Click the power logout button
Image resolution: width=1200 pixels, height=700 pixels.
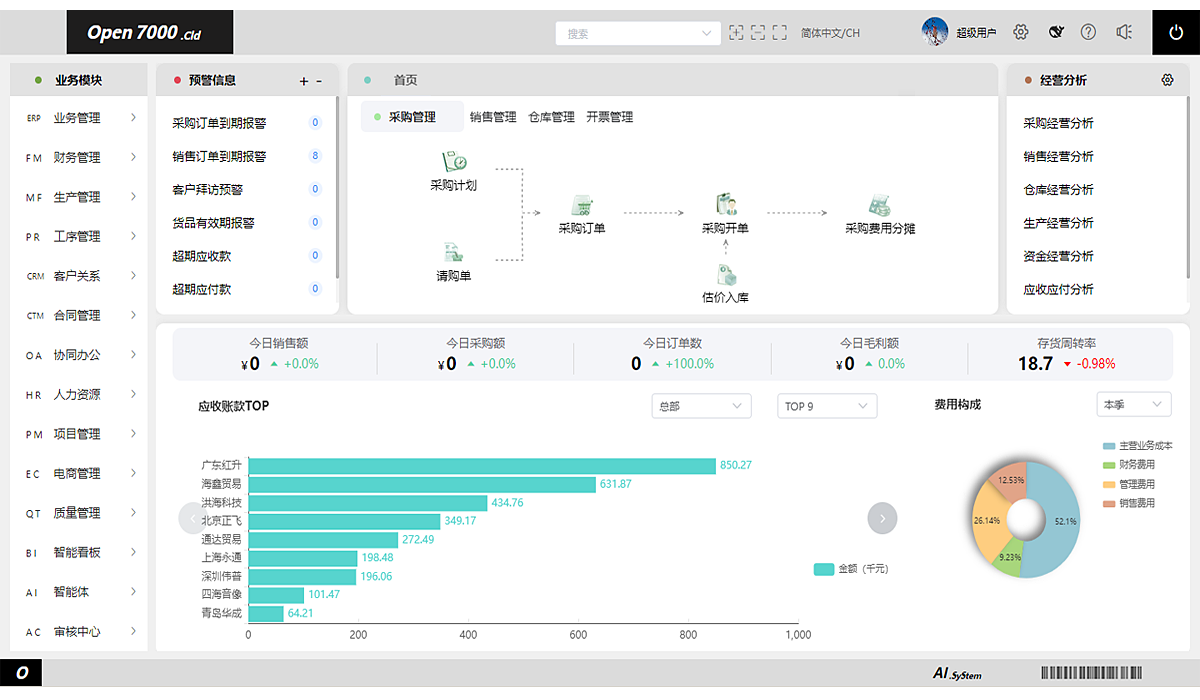[x=1176, y=33]
